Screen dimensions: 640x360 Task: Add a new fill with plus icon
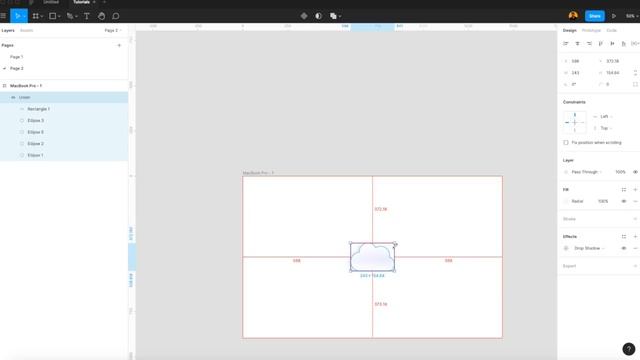[635, 189]
